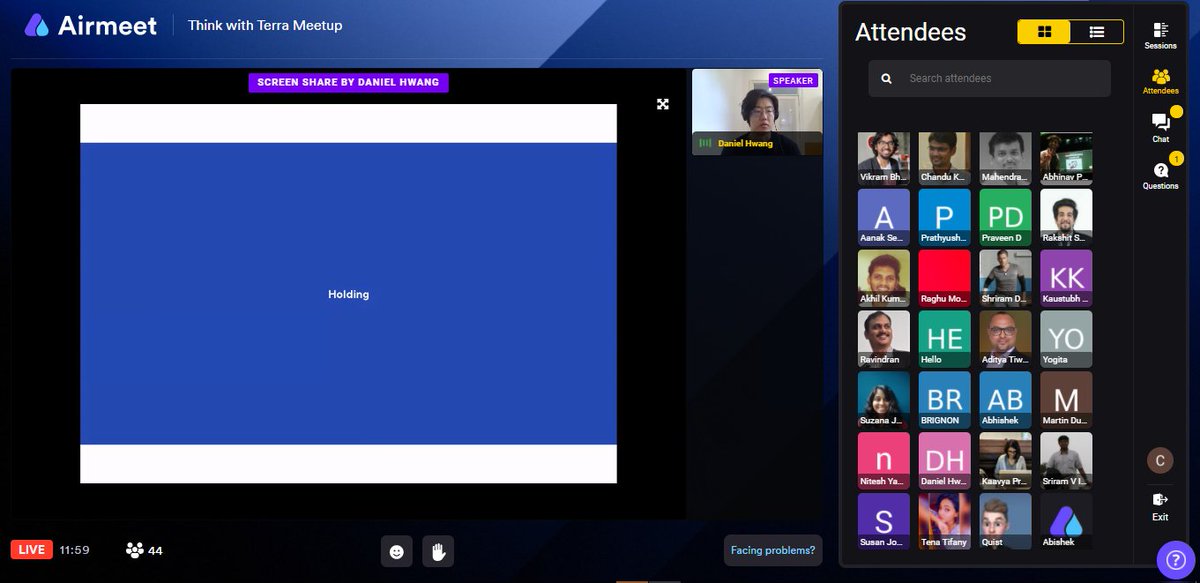Screen dimensions: 1200x583
Task: Expand the screen share to fullscreen
Action: click(x=662, y=104)
